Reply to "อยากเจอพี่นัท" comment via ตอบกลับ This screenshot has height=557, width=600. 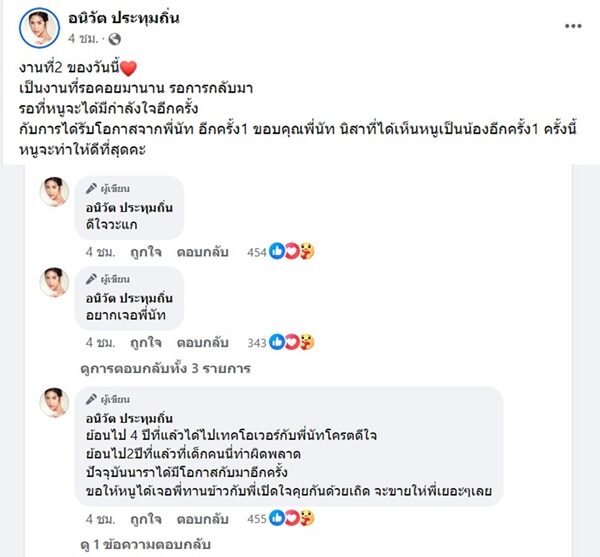coord(204,343)
